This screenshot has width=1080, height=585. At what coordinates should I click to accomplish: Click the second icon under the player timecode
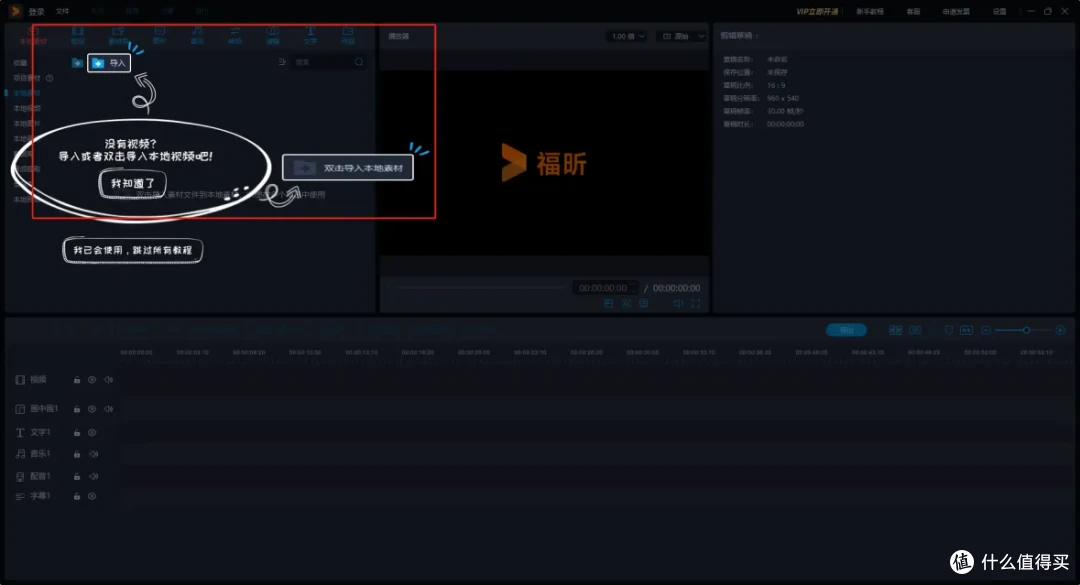click(x=626, y=303)
